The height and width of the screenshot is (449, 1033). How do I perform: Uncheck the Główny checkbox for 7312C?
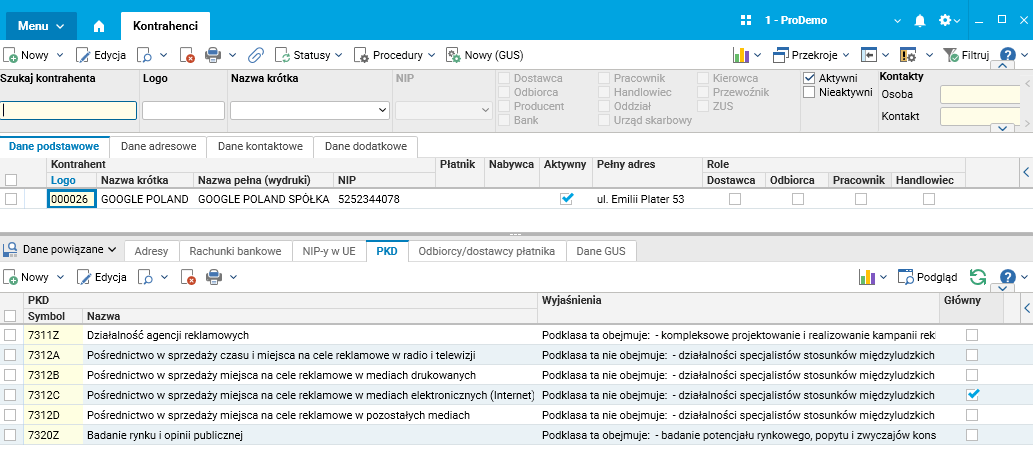pos(972,395)
